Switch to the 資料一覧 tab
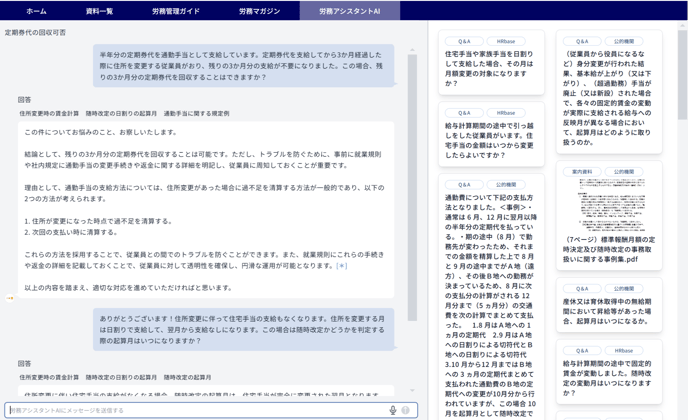This screenshot has width=688, height=420. coord(99,11)
